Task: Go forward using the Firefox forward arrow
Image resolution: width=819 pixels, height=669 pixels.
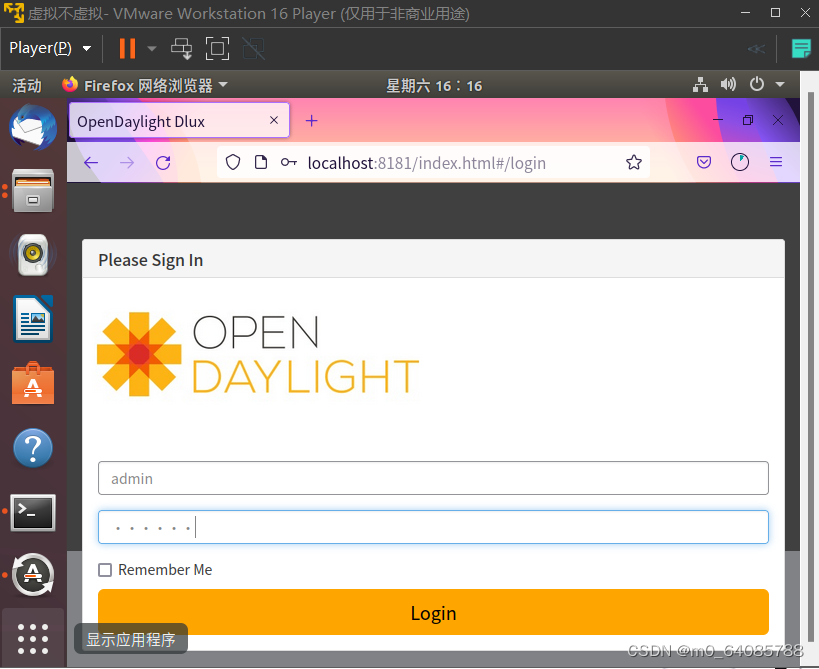Action: 126,163
